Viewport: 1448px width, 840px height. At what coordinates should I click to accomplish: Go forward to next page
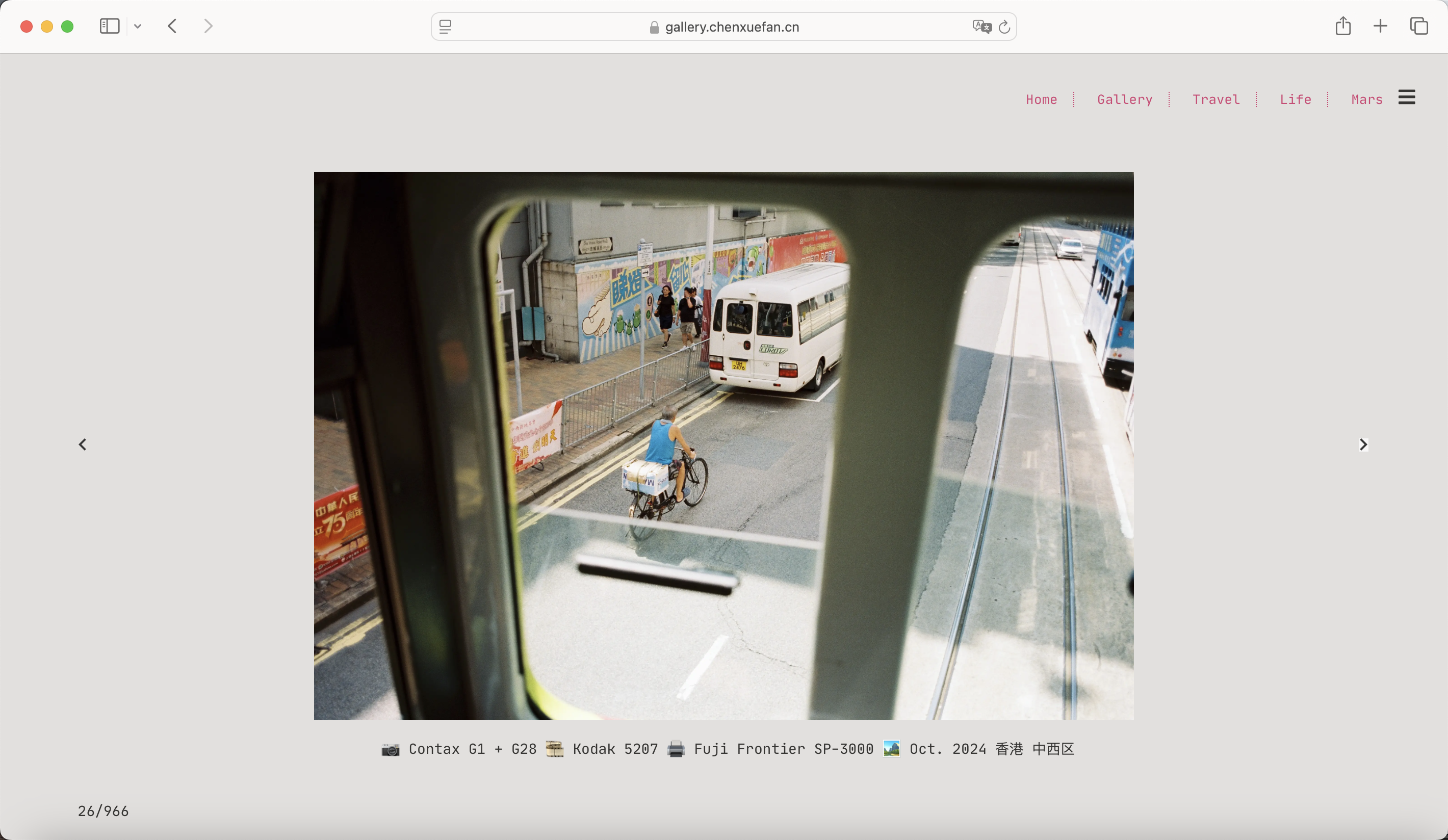tap(208, 27)
